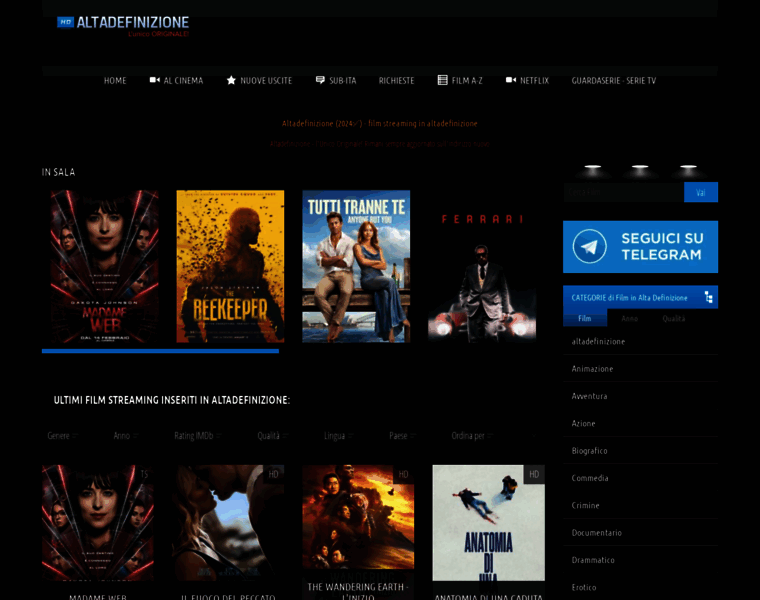
Task: Switch to the Qualità categories tab
Action: (673, 318)
